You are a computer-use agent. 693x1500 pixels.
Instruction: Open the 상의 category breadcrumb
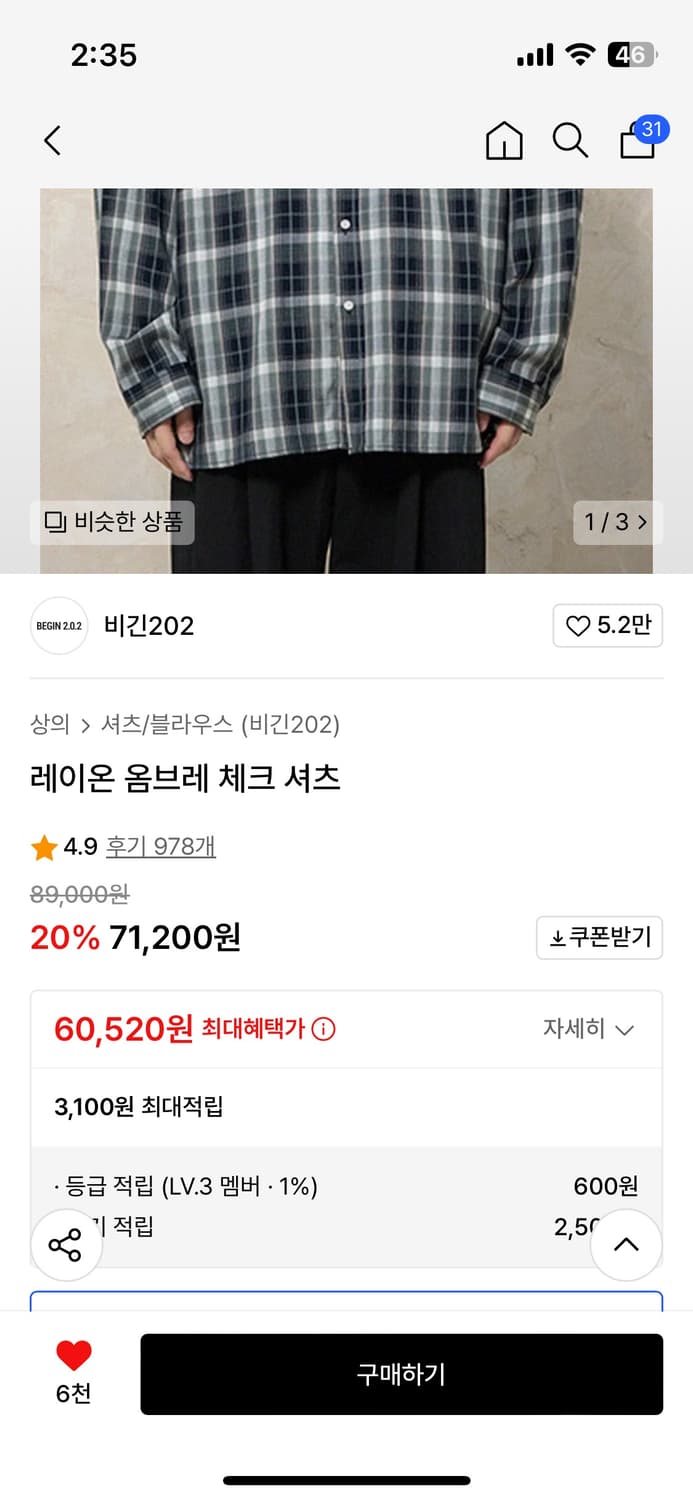(44, 724)
